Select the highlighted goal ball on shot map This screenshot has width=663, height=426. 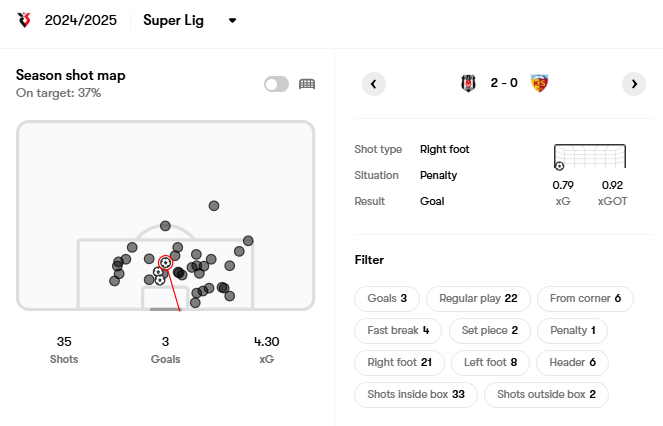(166, 263)
